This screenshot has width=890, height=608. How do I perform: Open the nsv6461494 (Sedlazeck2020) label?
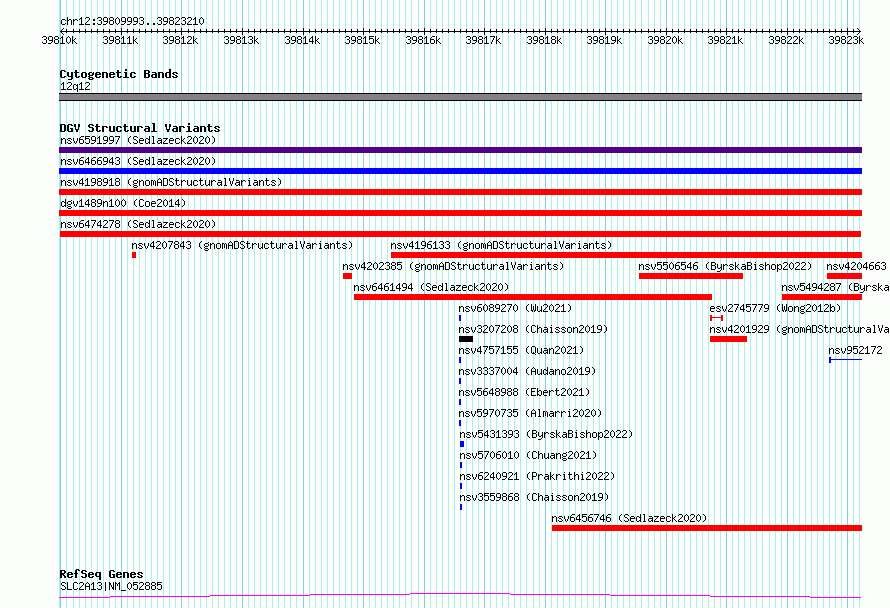(431, 287)
